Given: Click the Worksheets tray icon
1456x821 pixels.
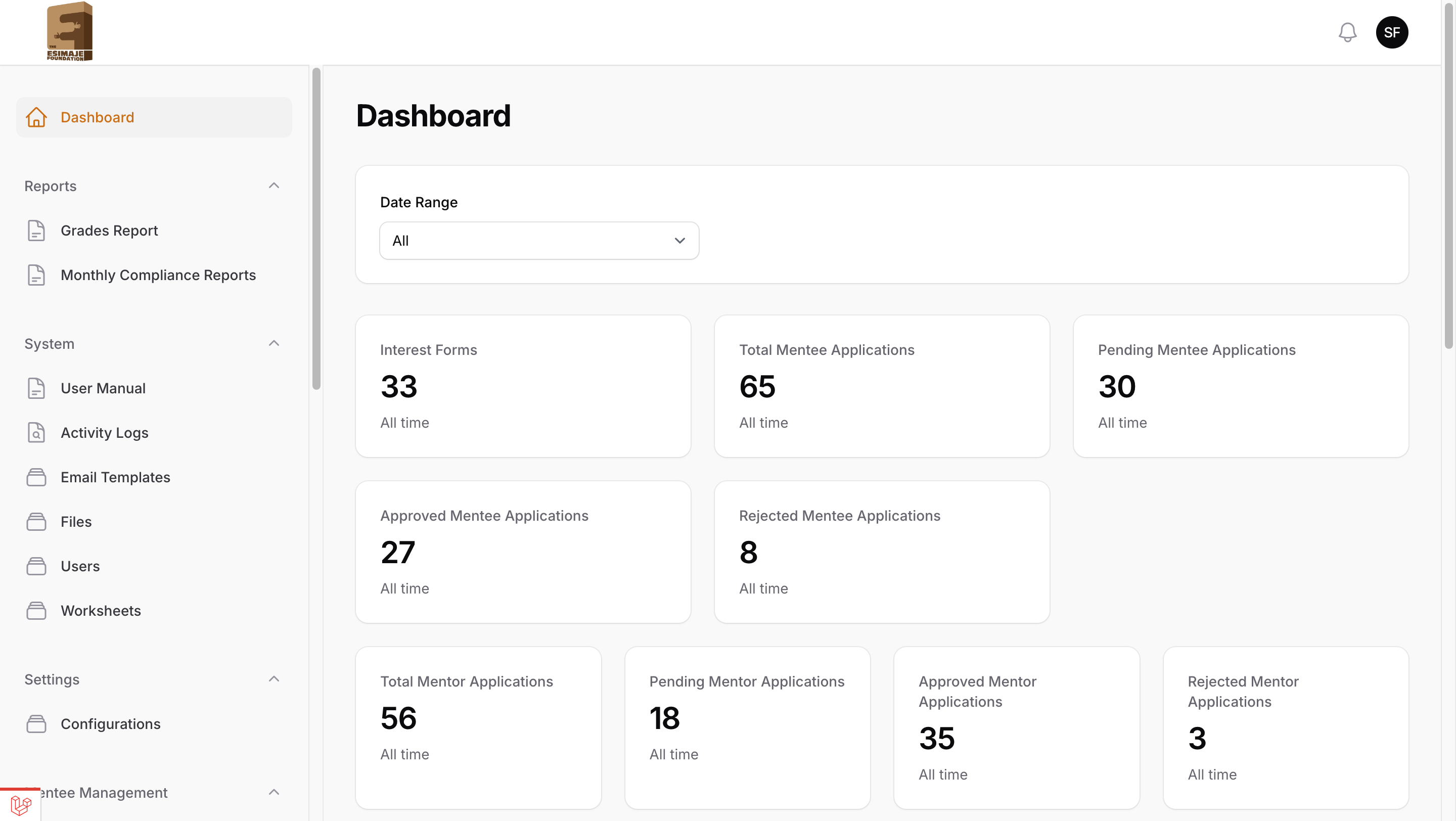Looking at the screenshot, I should coord(36,610).
